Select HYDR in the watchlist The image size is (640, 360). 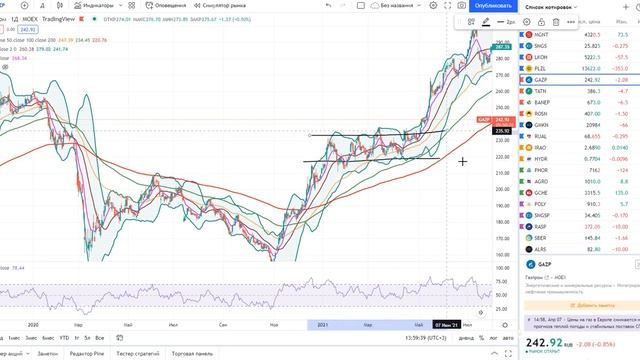pyautogui.click(x=580, y=159)
